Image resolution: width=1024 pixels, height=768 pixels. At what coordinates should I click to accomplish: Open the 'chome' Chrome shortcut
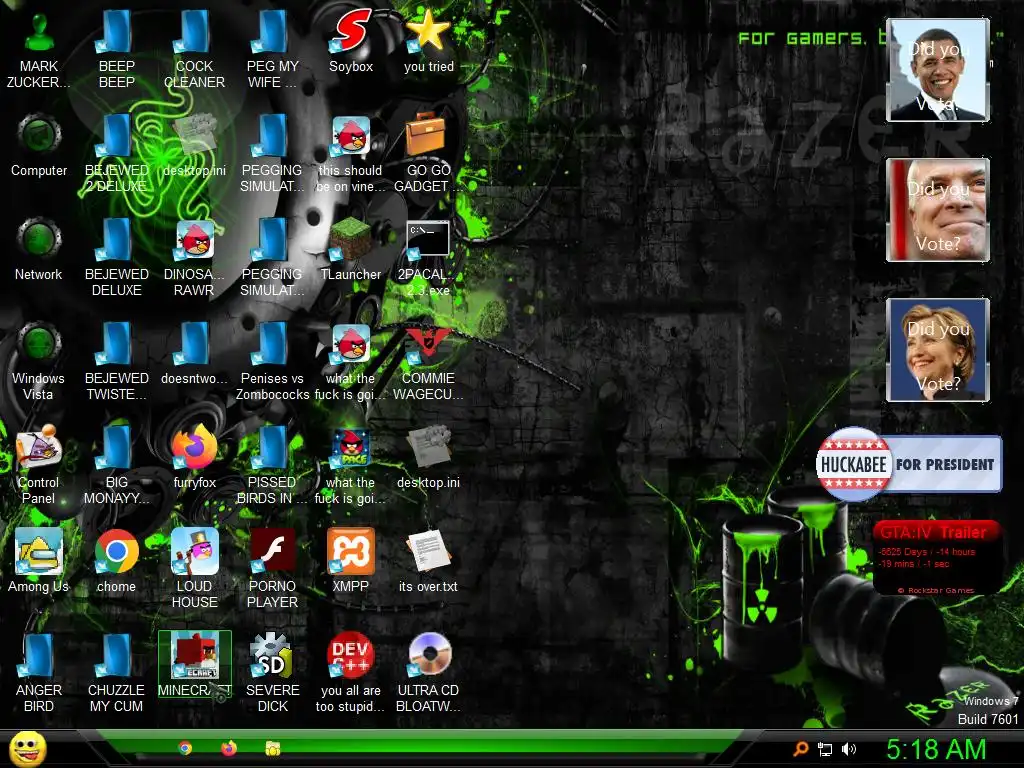tap(116, 561)
